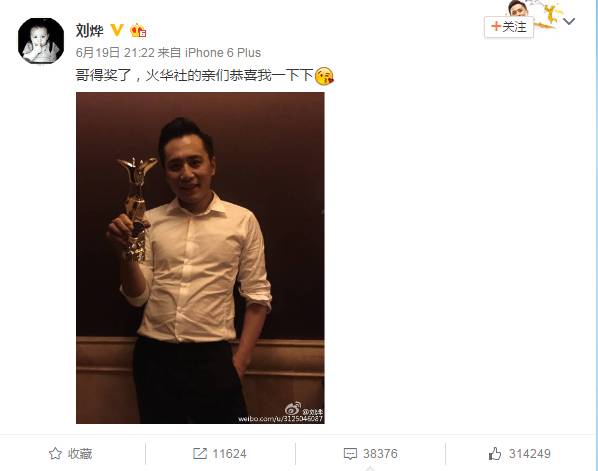This screenshot has height=471, width=598.
Task: Click the comment bubble icon
Action: coord(350,453)
